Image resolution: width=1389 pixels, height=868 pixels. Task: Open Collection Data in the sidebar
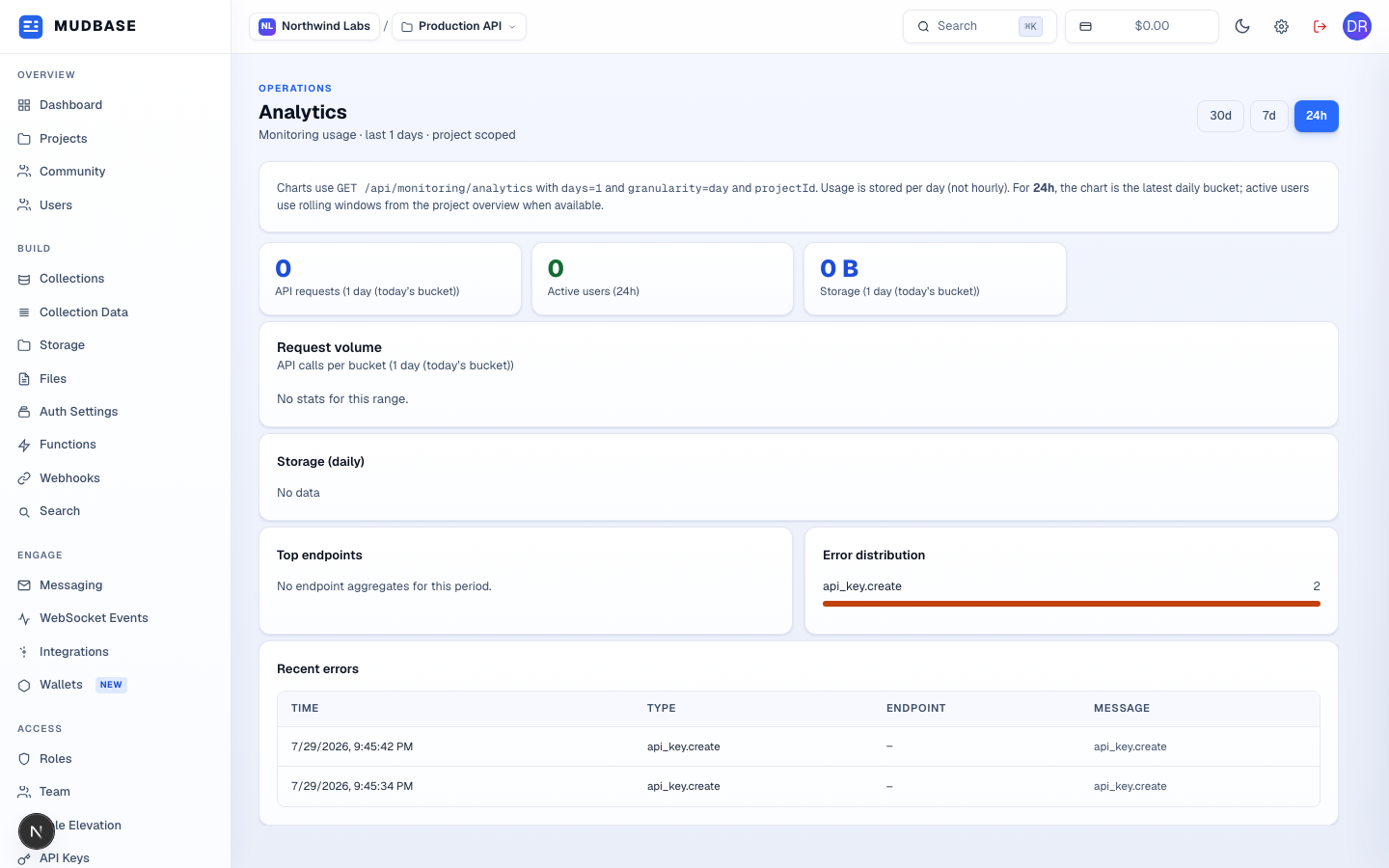(115, 312)
